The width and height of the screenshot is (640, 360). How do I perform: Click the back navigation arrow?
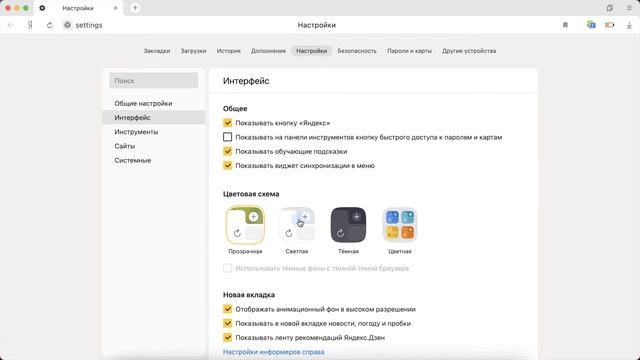pos(11,25)
